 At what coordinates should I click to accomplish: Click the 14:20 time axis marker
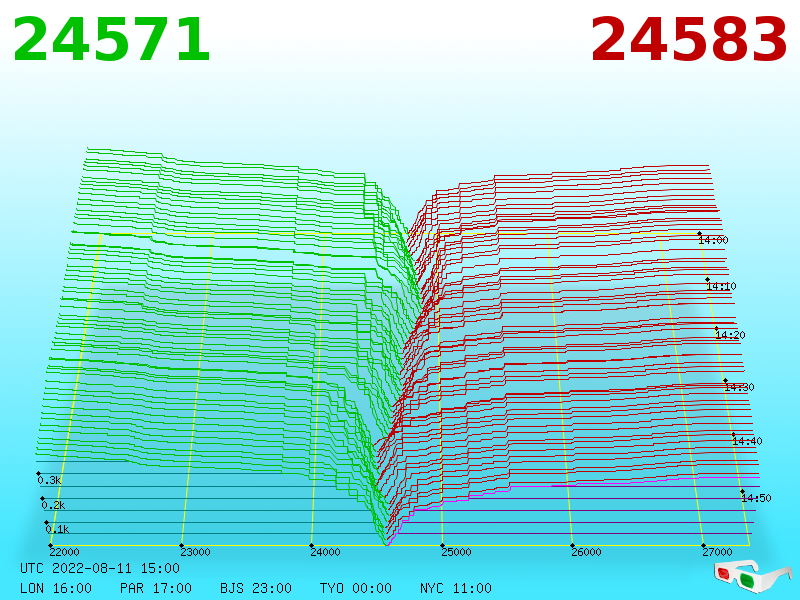click(730, 335)
